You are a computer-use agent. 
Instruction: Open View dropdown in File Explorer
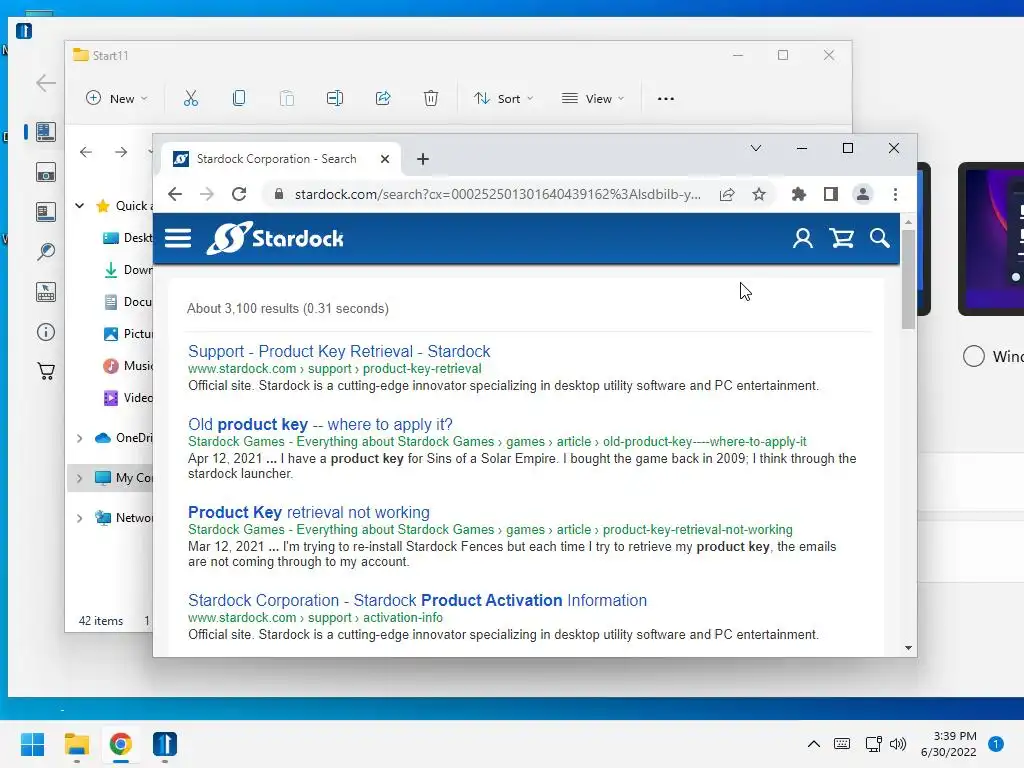coord(593,99)
